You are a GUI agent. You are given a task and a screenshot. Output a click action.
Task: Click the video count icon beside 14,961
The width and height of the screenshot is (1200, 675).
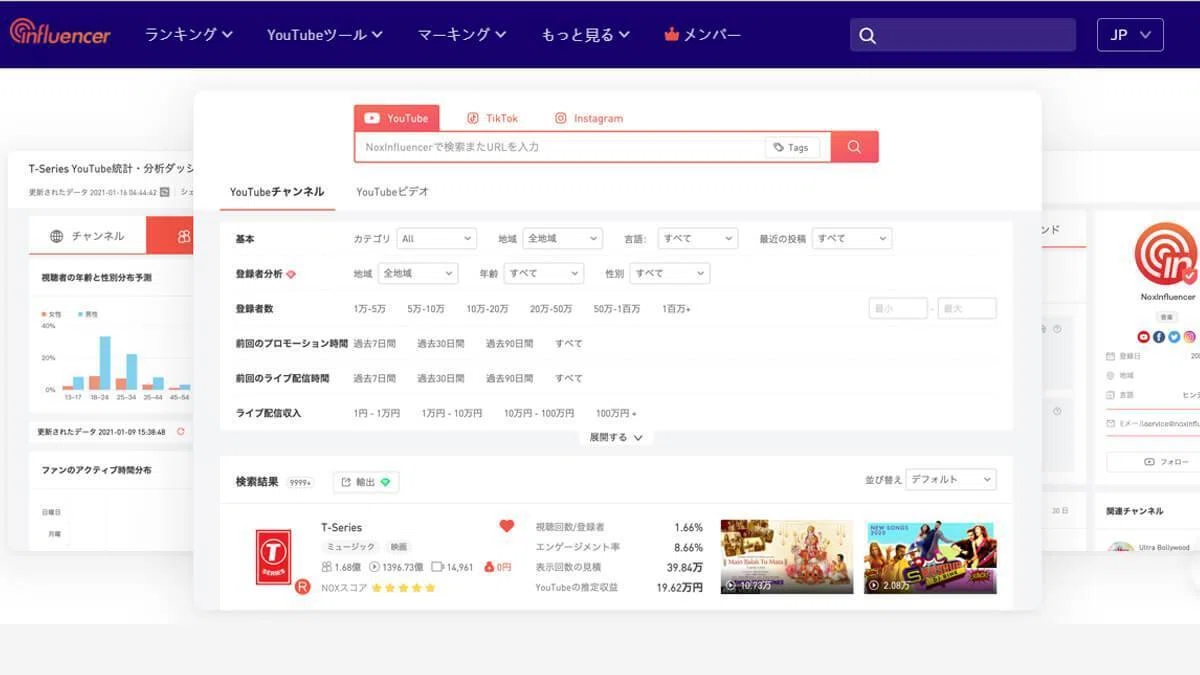point(437,567)
